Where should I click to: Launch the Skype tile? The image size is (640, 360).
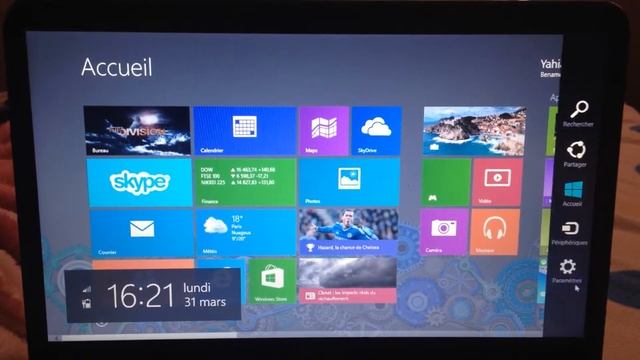(139, 182)
